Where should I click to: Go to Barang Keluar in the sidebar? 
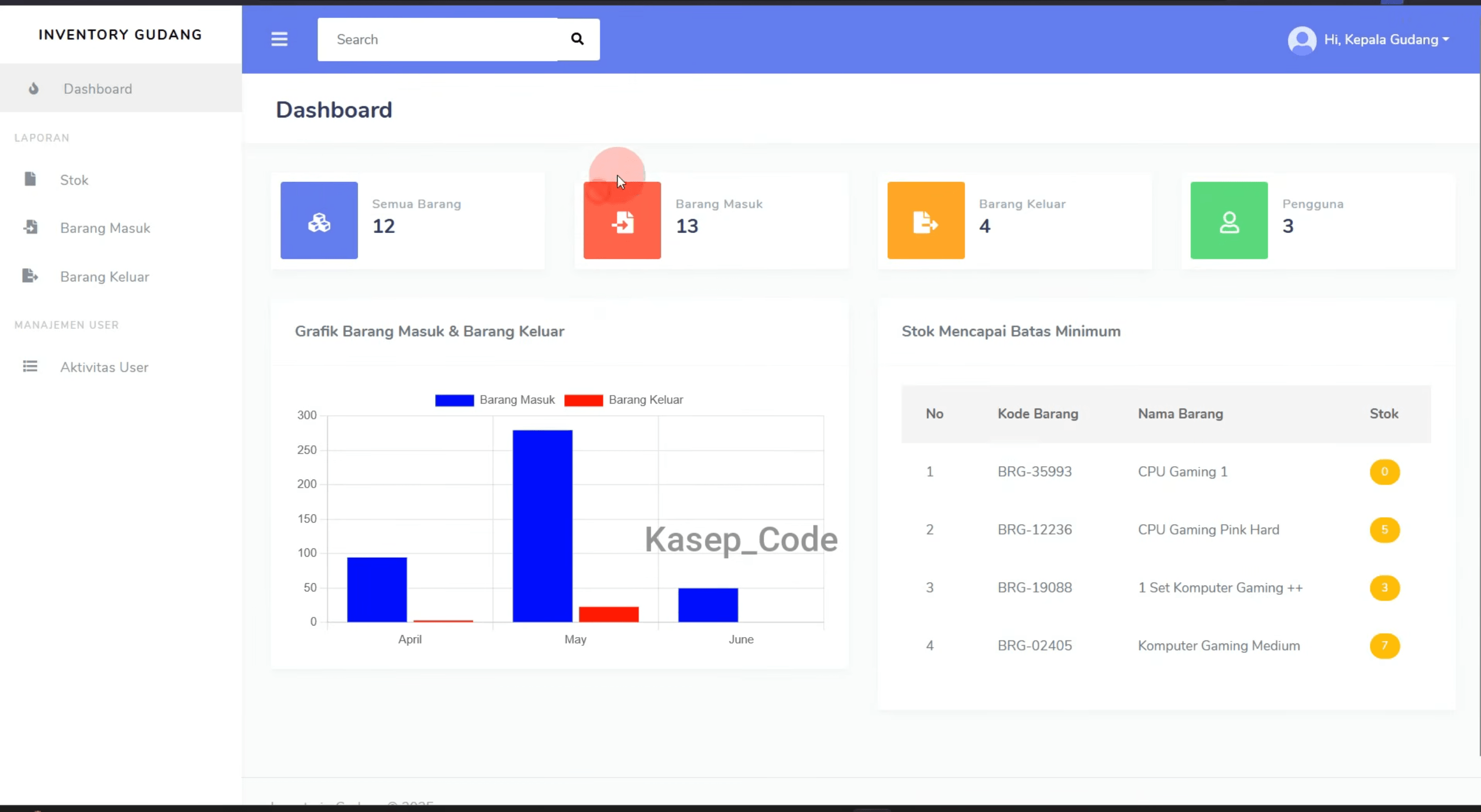[x=121, y=276]
